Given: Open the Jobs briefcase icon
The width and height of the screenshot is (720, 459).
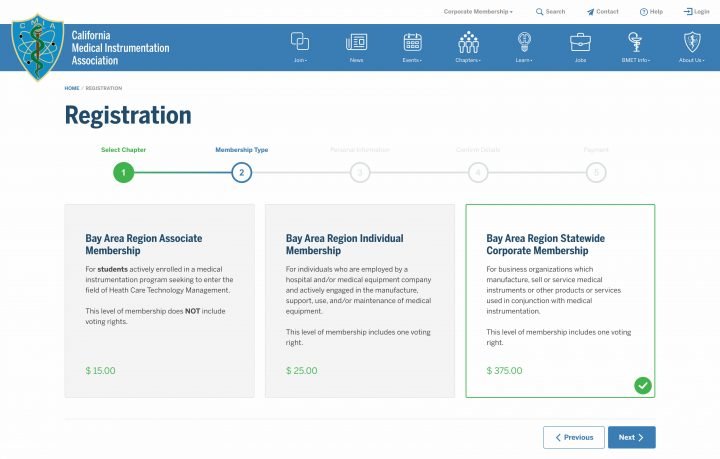Looking at the screenshot, I should click(580, 42).
